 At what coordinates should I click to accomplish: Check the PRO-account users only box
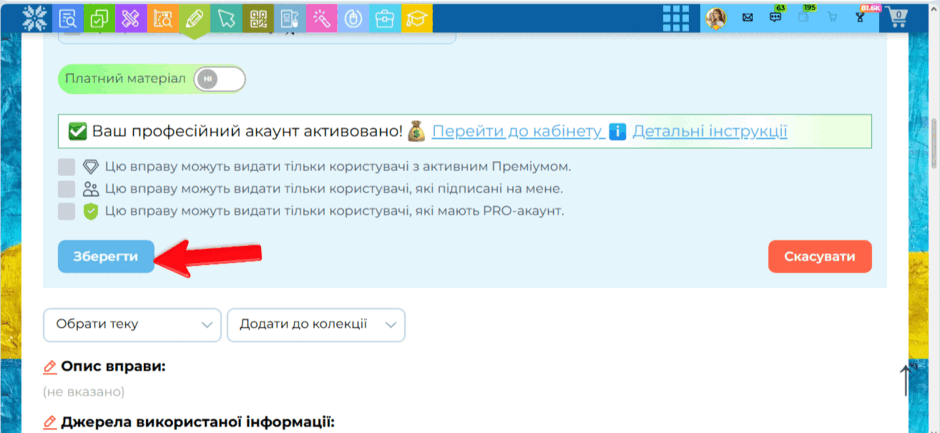pyautogui.click(x=67, y=211)
